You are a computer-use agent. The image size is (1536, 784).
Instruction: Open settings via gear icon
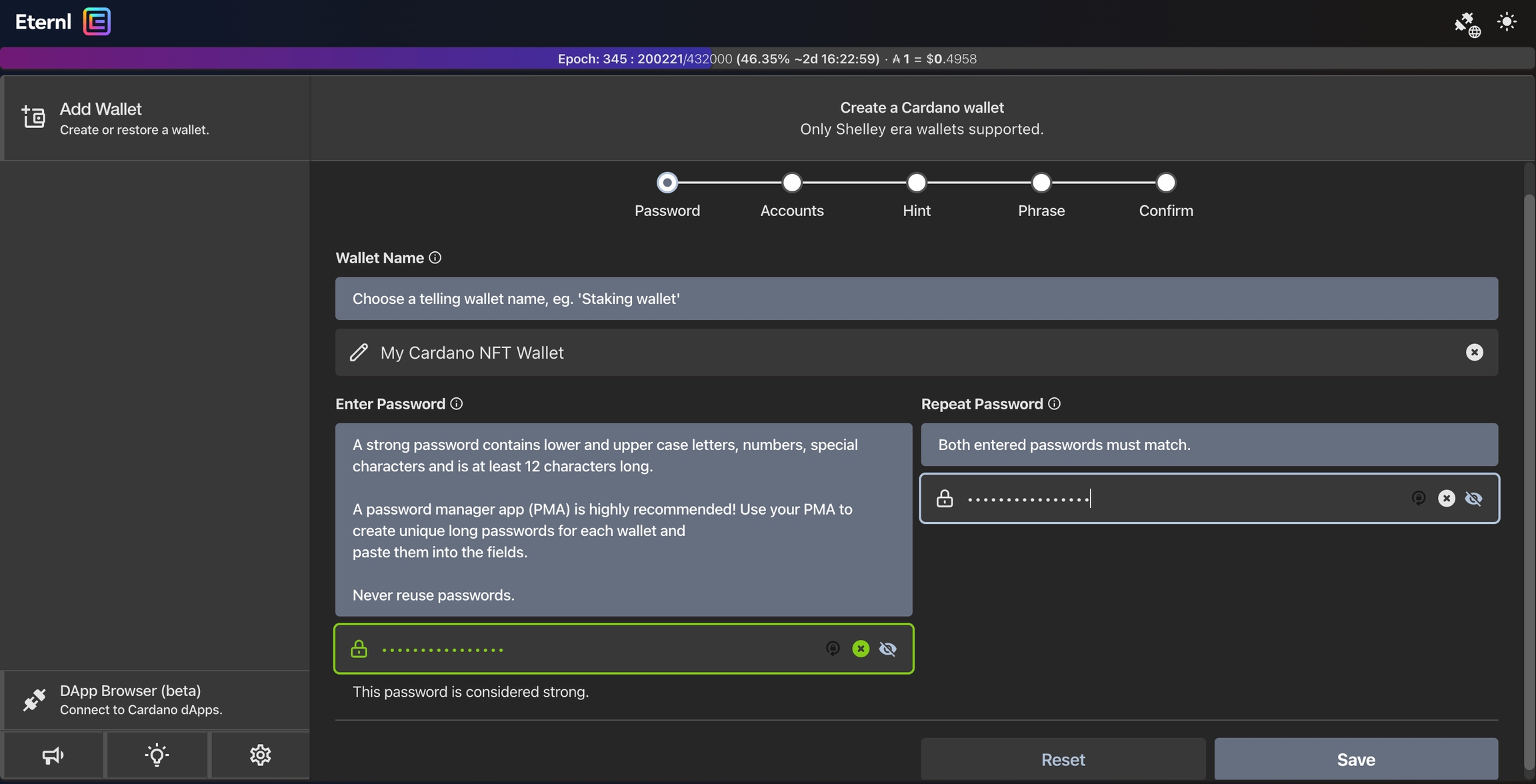(260, 755)
